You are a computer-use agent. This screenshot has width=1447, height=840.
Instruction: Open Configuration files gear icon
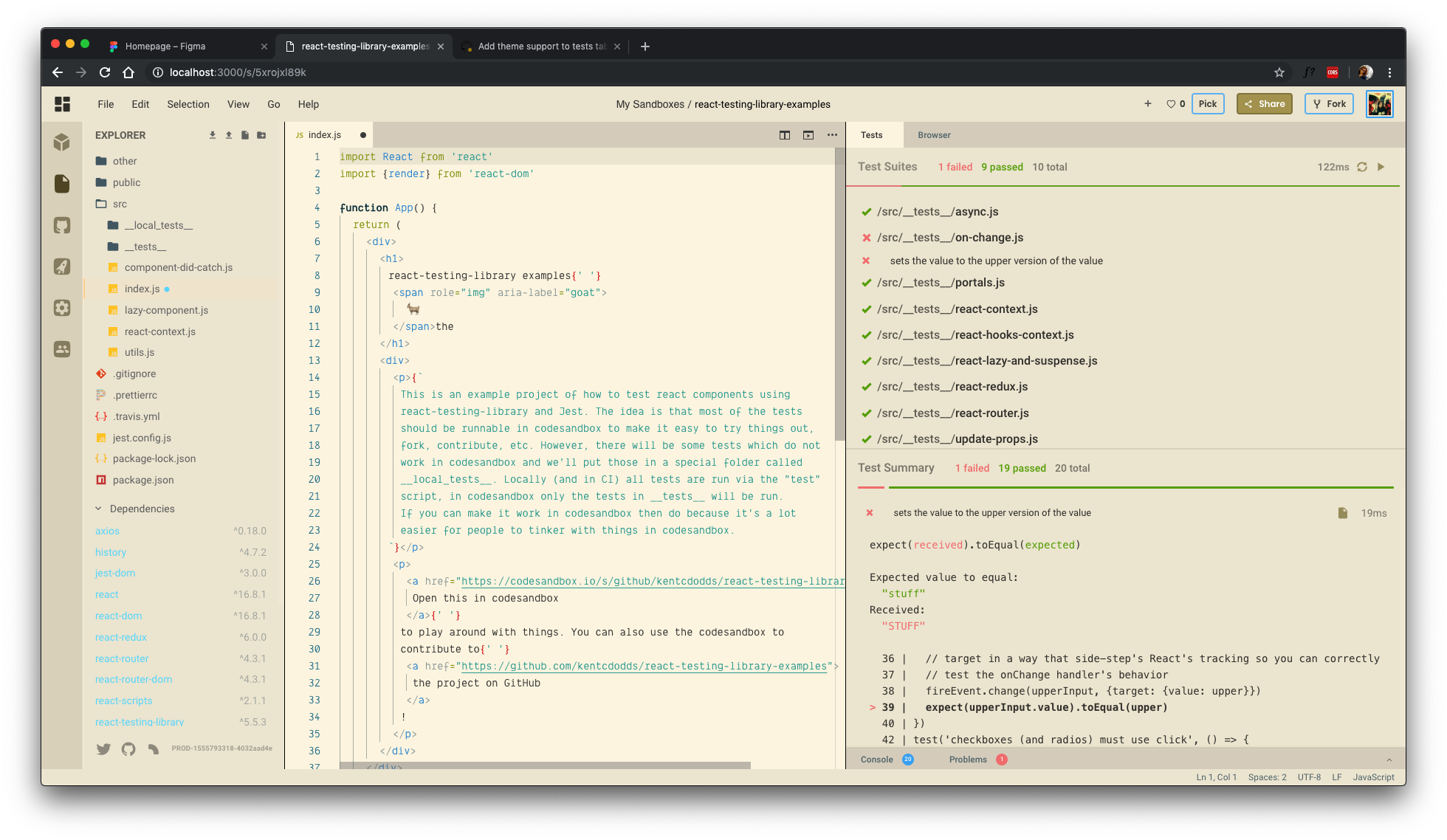tap(62, 308)
